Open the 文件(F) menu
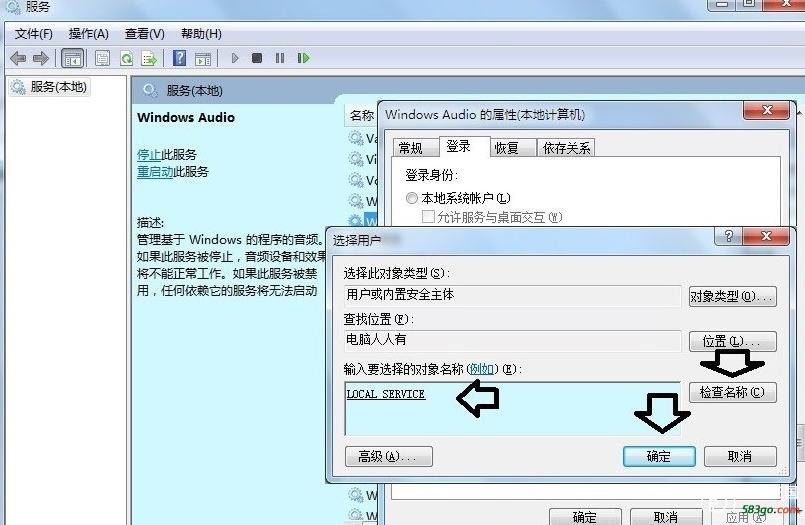 pos(33,34)
